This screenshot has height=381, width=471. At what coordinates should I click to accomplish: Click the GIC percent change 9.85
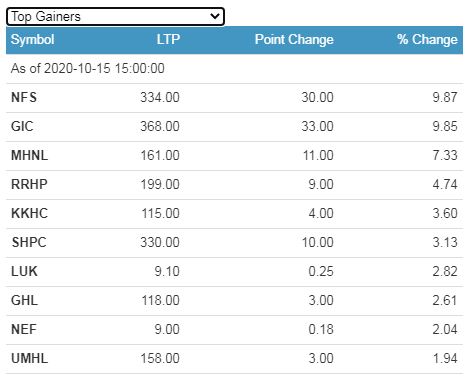445,126
